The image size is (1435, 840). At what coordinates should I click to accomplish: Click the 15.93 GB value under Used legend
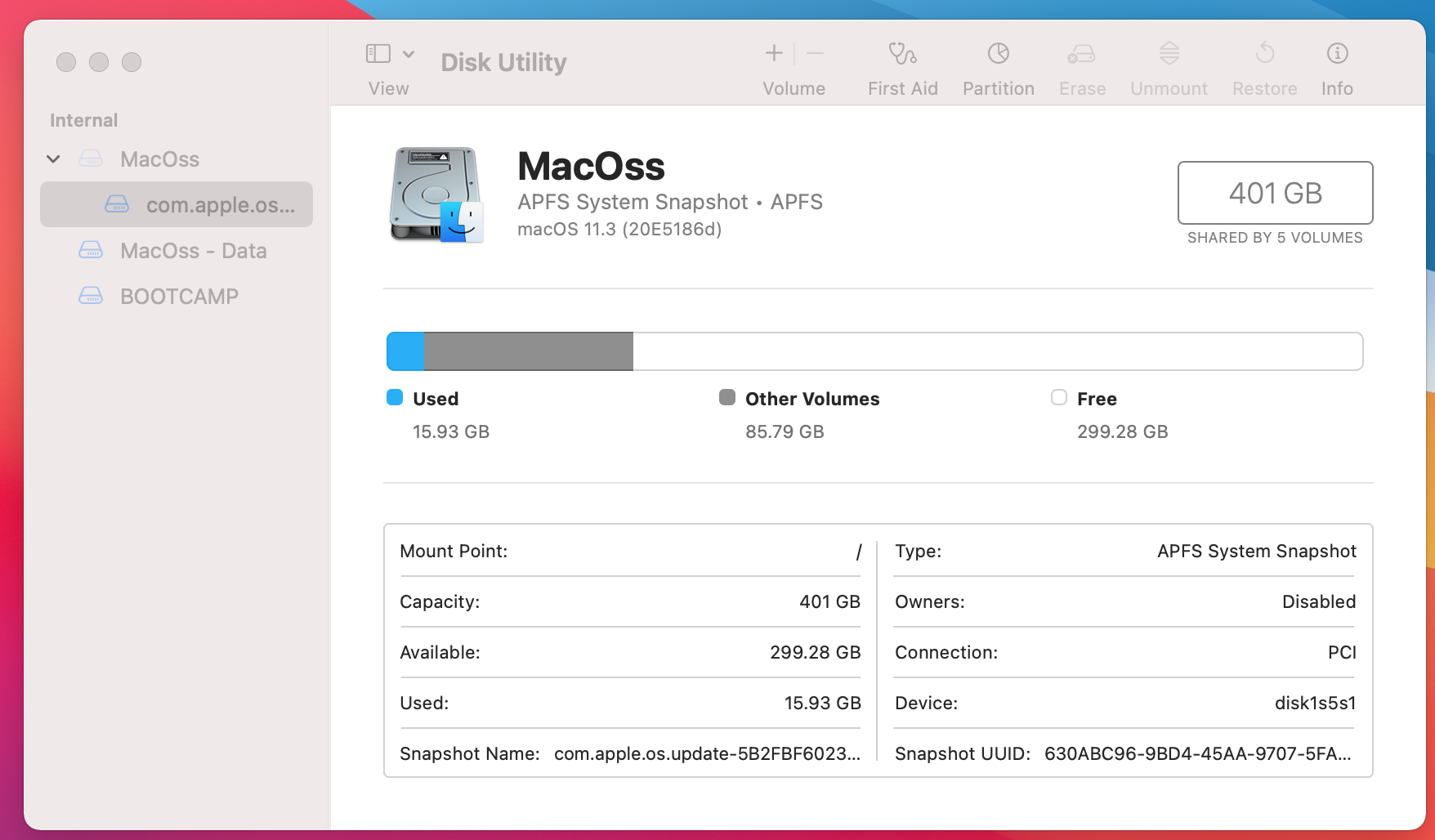coord(451,431)
